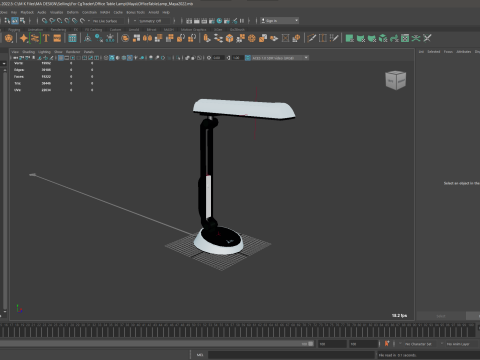Click the fps readout in the viewport
480x360 pixels.
pyautogui.click(x=399, y=315)
